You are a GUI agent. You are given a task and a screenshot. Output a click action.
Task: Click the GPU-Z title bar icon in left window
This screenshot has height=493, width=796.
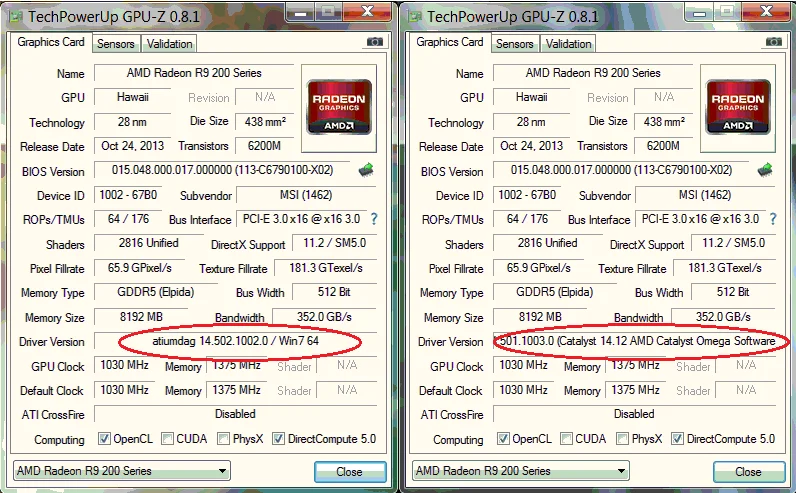(16, 17)
